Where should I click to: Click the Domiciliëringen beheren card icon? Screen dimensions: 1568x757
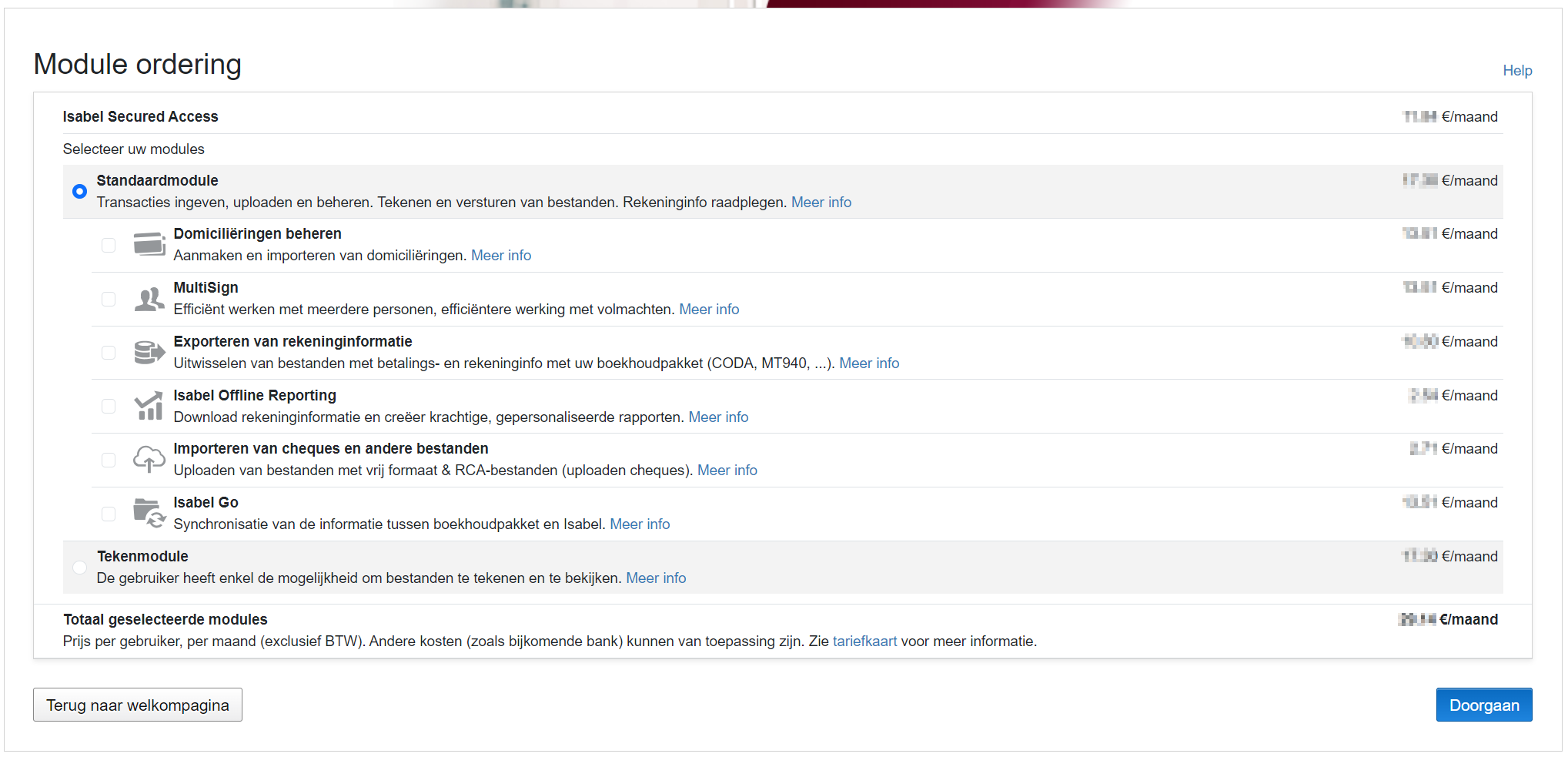(x=149, y=244)
